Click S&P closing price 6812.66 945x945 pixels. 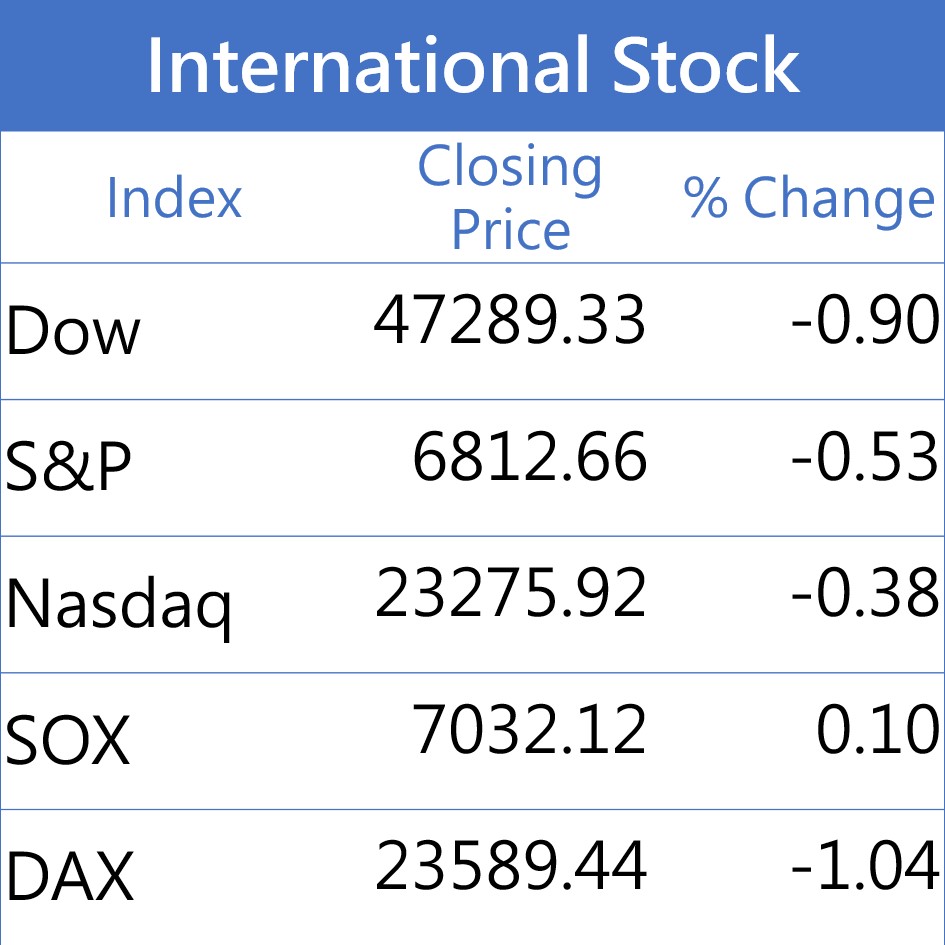click(529, 458)
